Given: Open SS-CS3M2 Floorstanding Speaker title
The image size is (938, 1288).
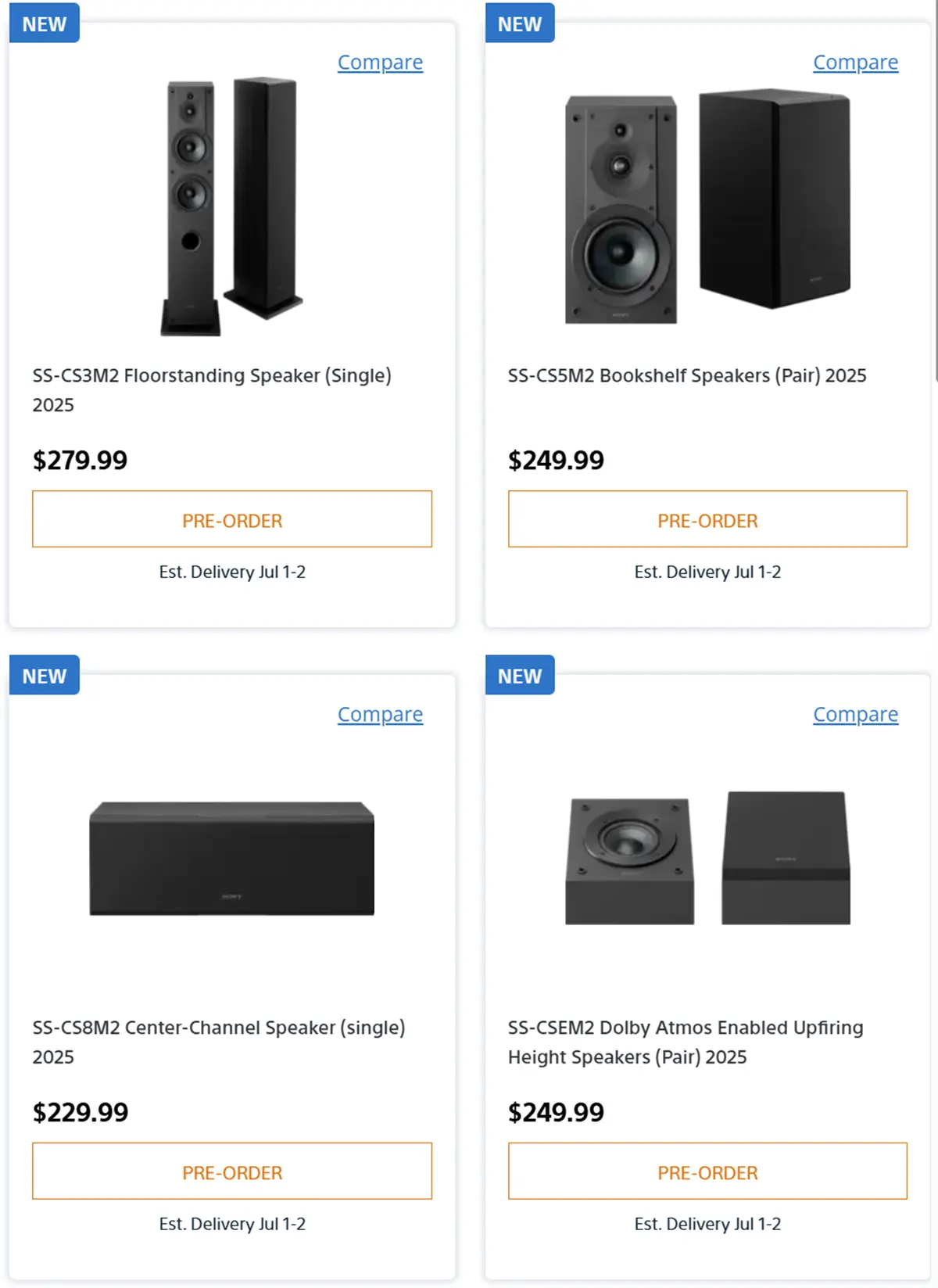Looking at the screenshot, I should pyautogui.click(x=212, y=390).
